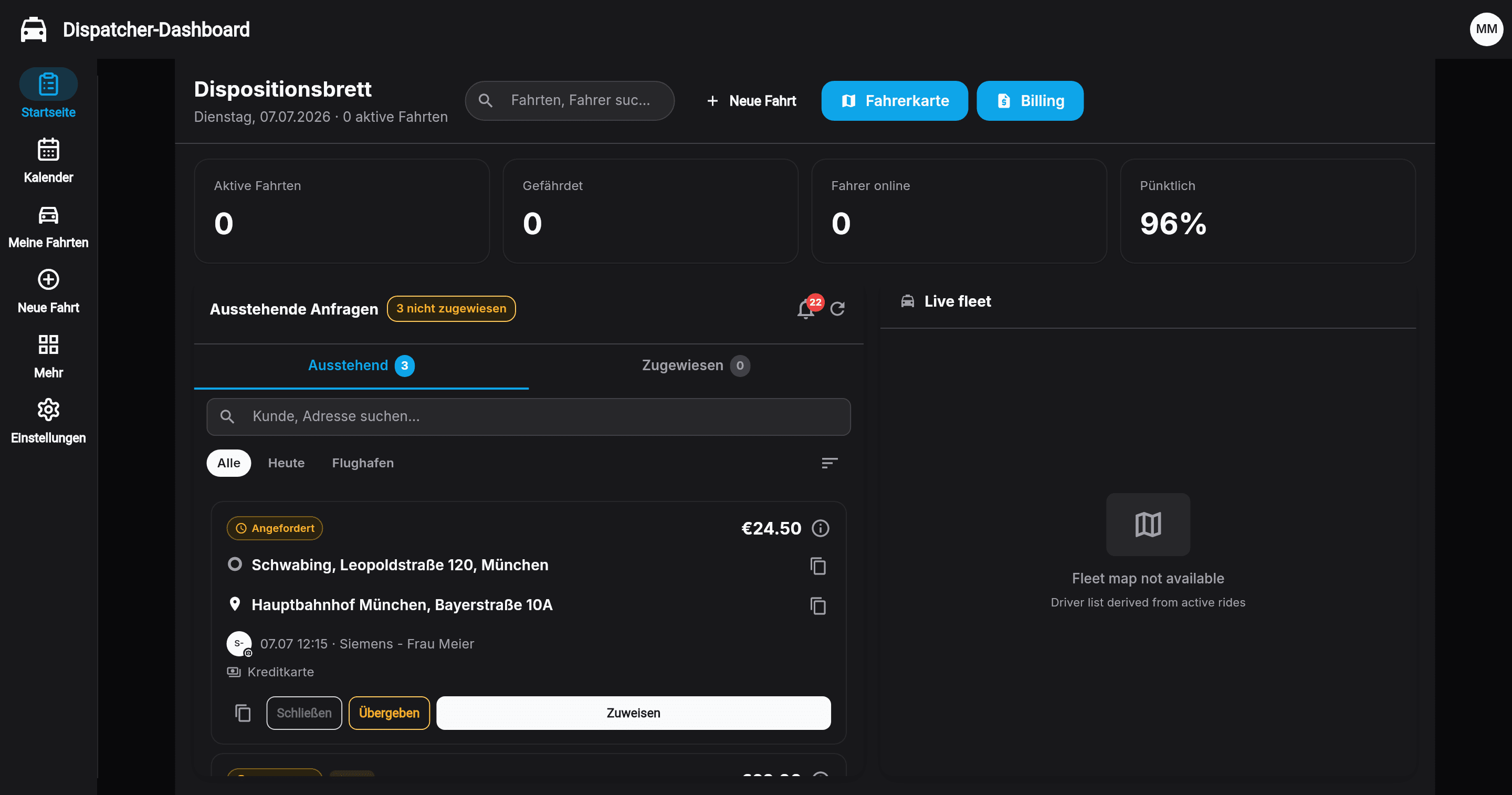Open the Aktive Fahrten stat card
The width and height of the screenshot is (1512, 795).
(x=342, y=211)
